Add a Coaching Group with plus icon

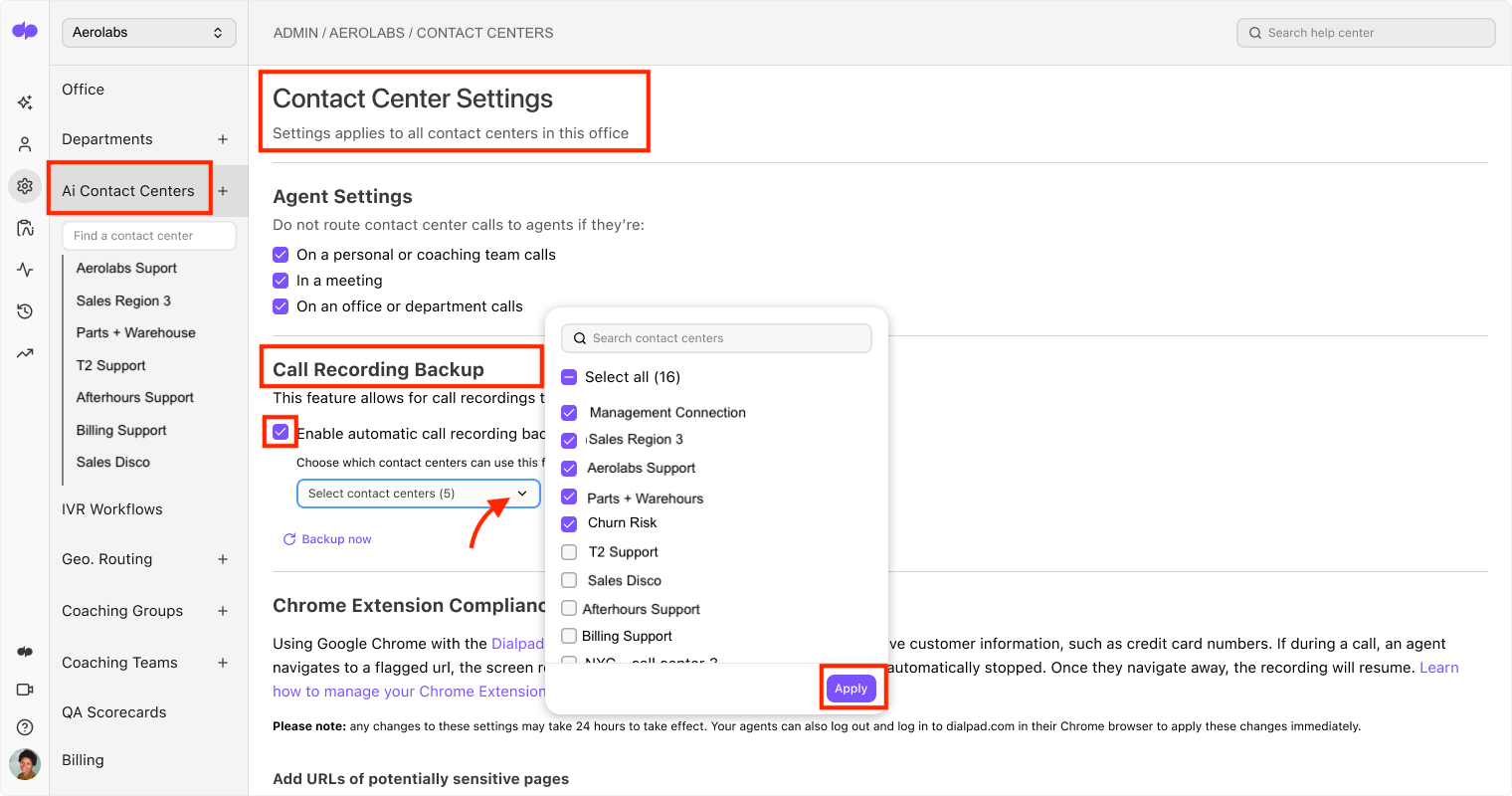tap(223, 611)
